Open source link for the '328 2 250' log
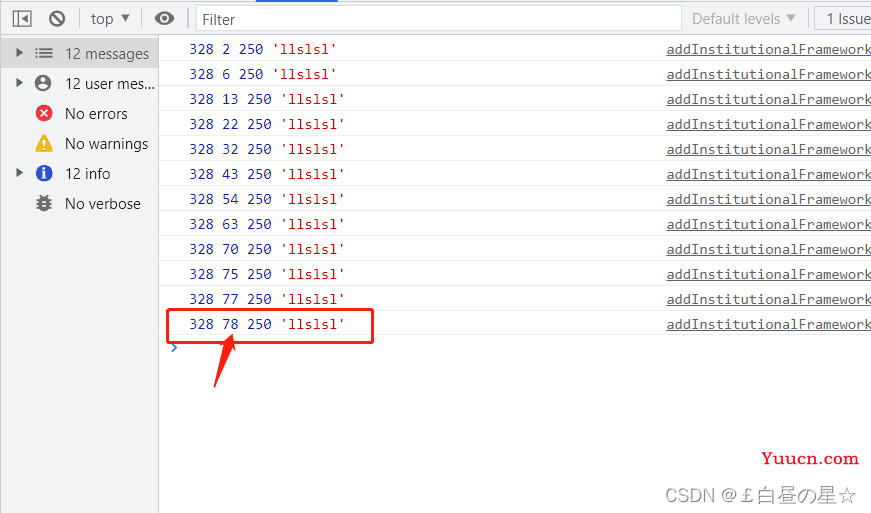The width and height of the screenshot is (871, 513). (768, 49)
